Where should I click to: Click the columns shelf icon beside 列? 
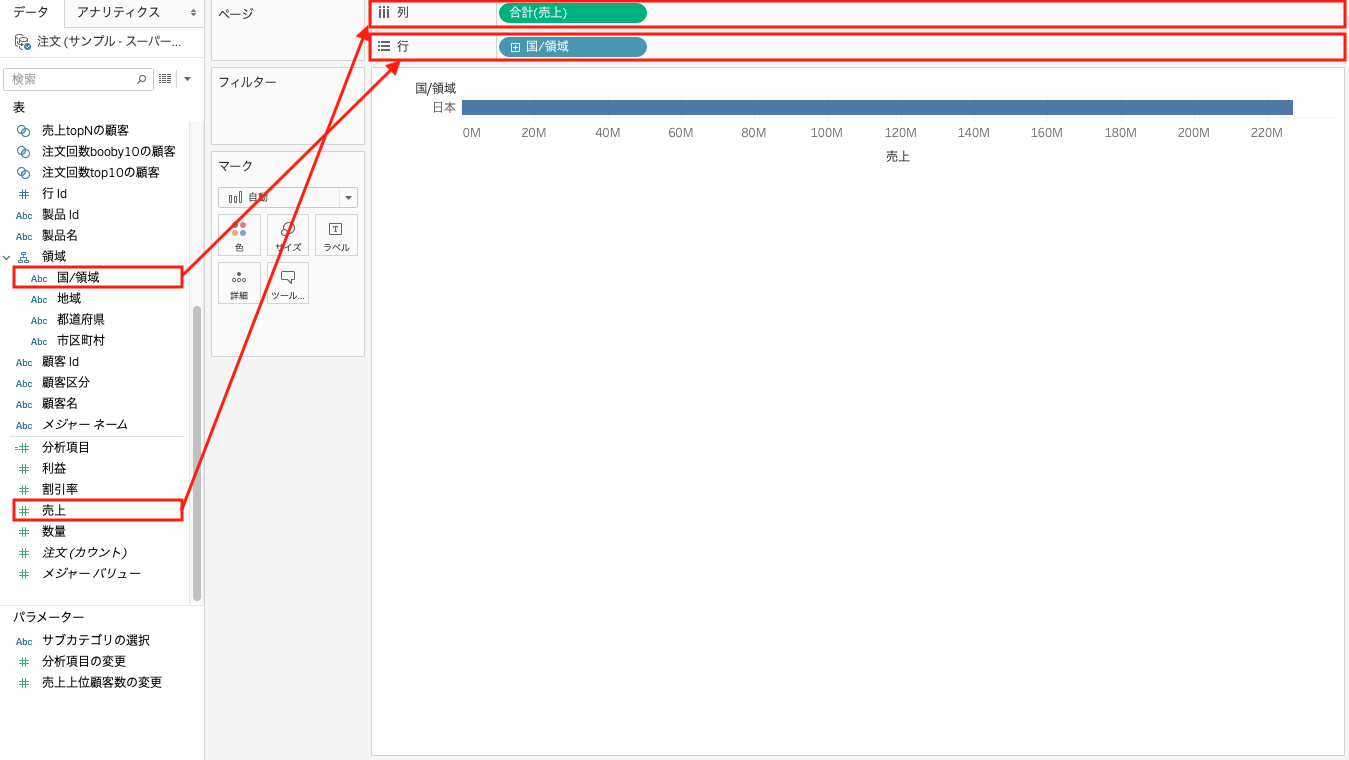point(384,13)
